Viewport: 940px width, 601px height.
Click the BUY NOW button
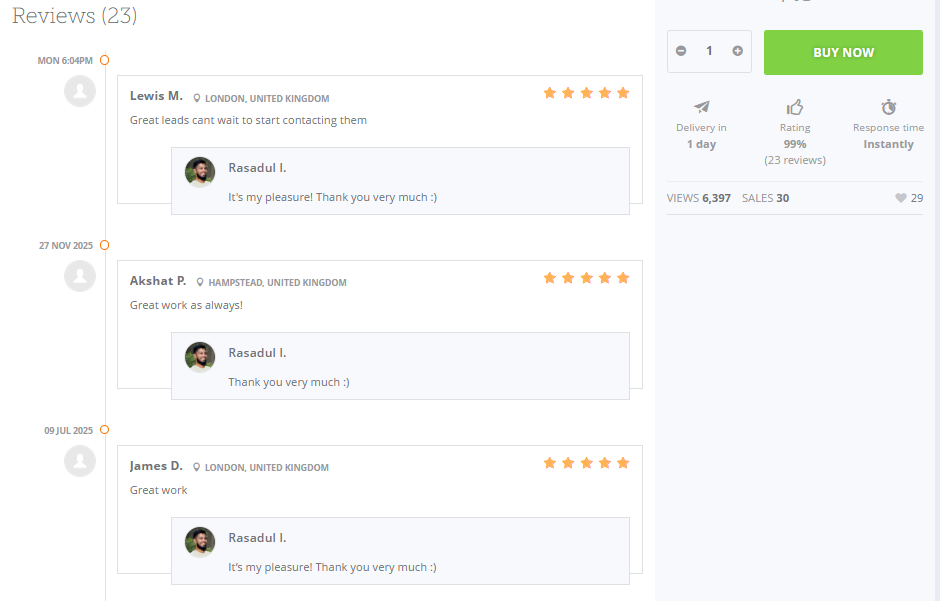tap(843, 50)
